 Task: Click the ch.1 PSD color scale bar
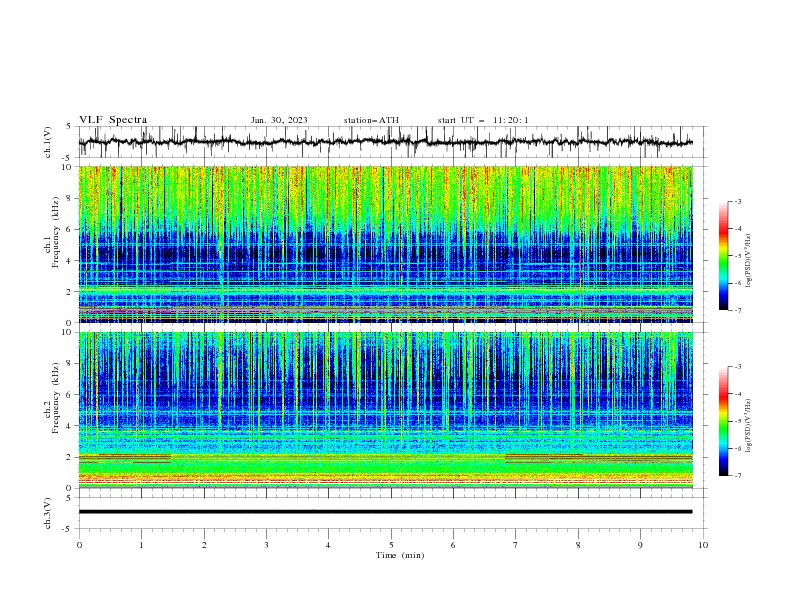pos(723,255)
